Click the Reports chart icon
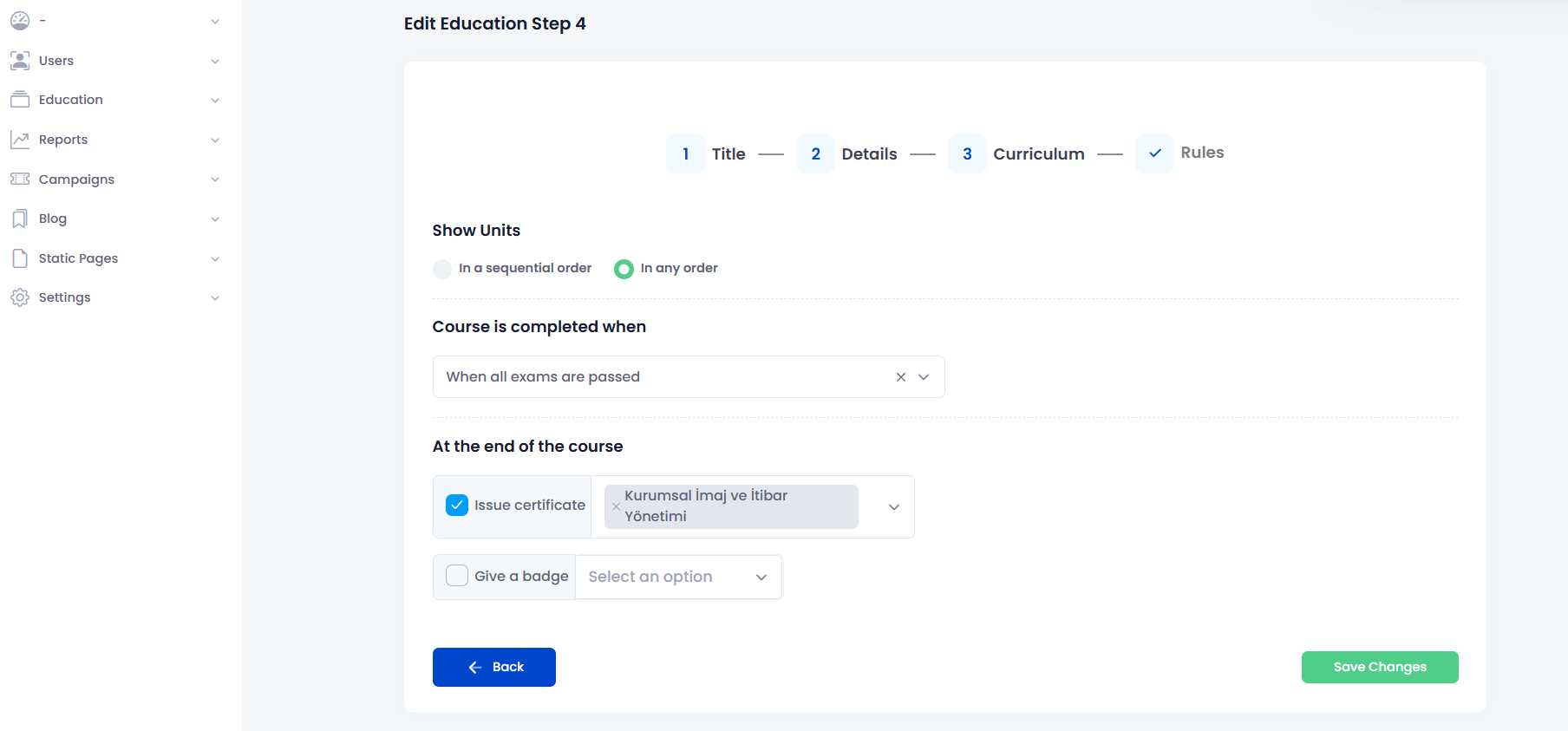Viewport: 1568px width, 731px height. [20, 140]
